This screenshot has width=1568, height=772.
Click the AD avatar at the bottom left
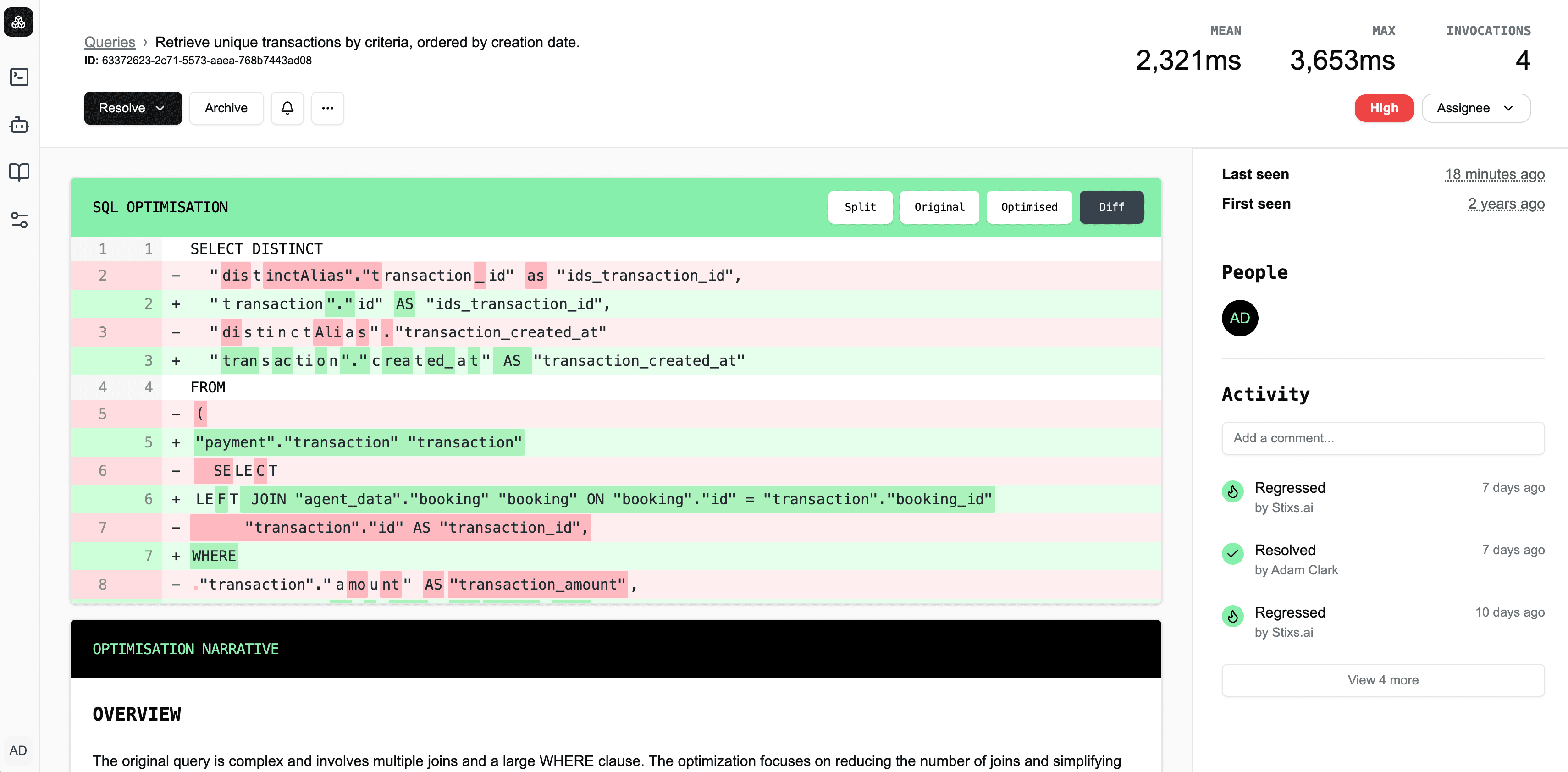click(x=18, y=750)
